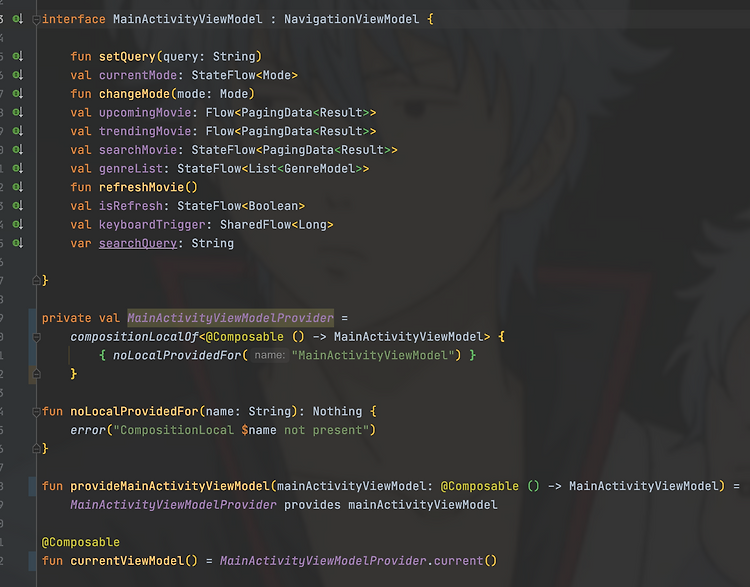The height and width of the screenshot is (587, 750).
Task: Click the provideMainActivityViewModel function name
Action: [170, 487]
